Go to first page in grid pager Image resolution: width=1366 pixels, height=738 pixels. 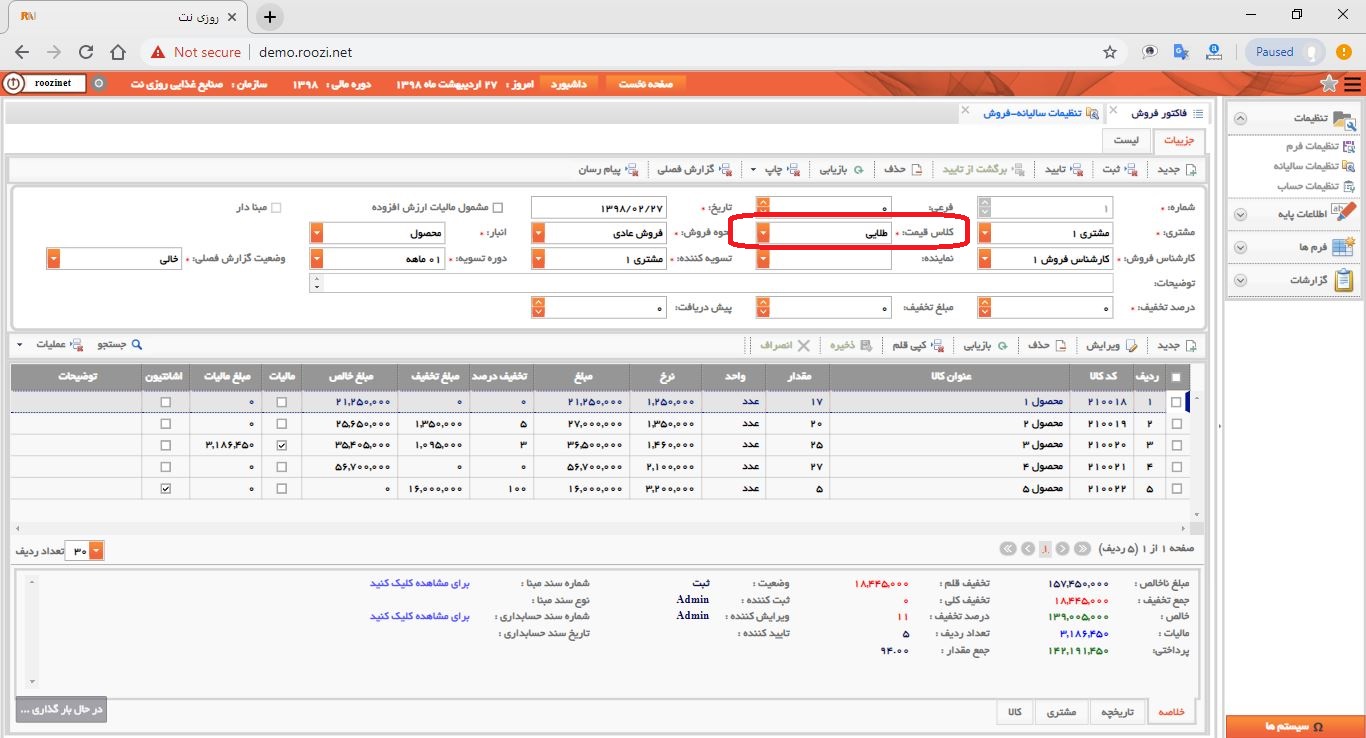tap(1083, 548)
